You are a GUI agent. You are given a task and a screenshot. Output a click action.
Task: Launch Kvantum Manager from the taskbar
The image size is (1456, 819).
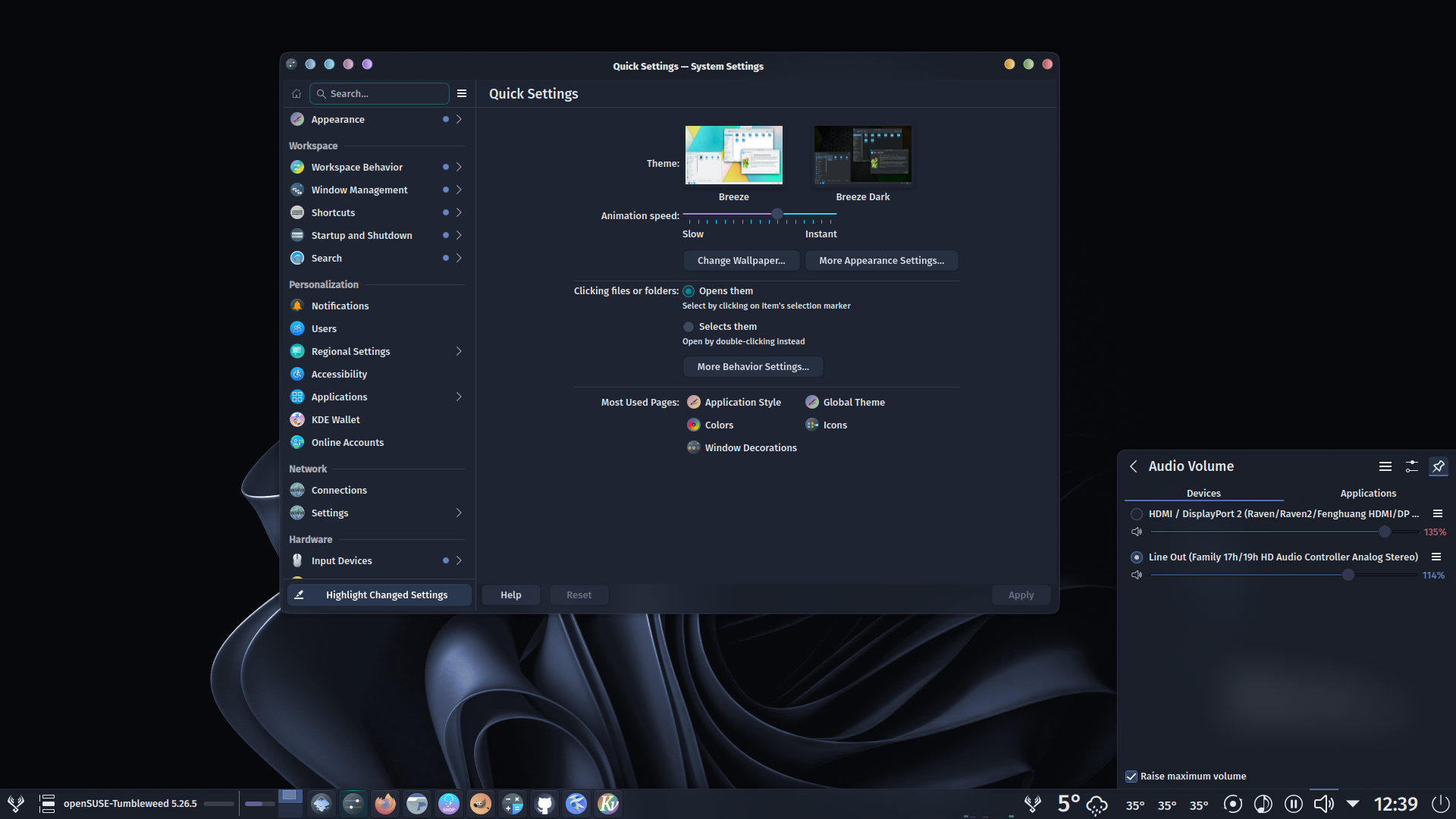tap(608, 804)
